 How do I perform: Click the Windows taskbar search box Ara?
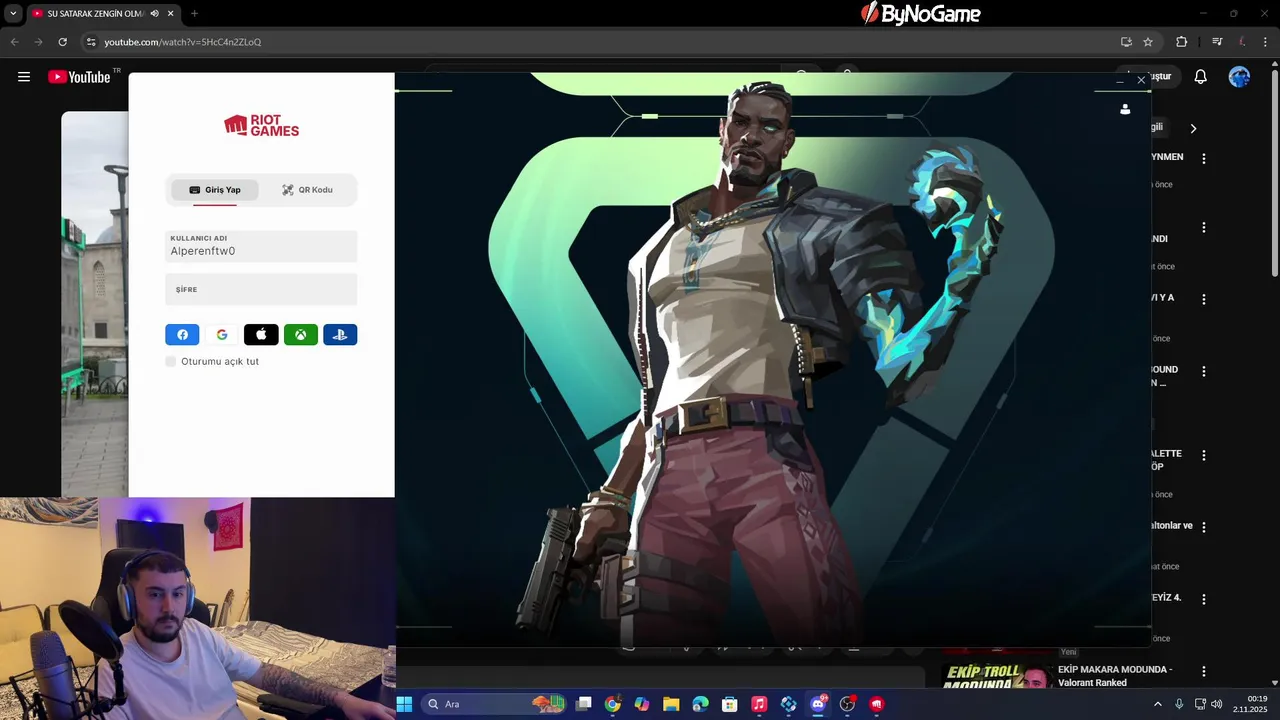(495, 704)
